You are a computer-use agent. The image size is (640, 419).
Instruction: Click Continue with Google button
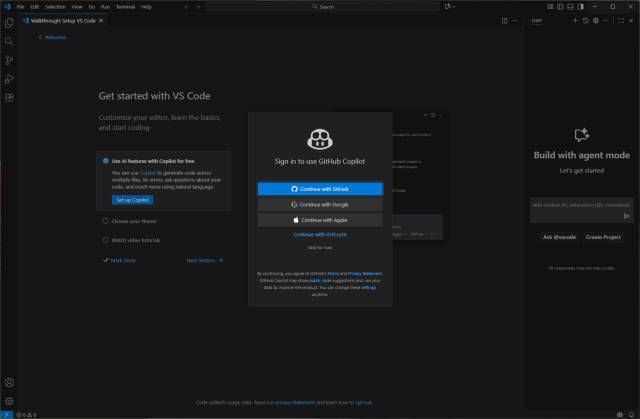pyautogui.click(x=320, y=204)
